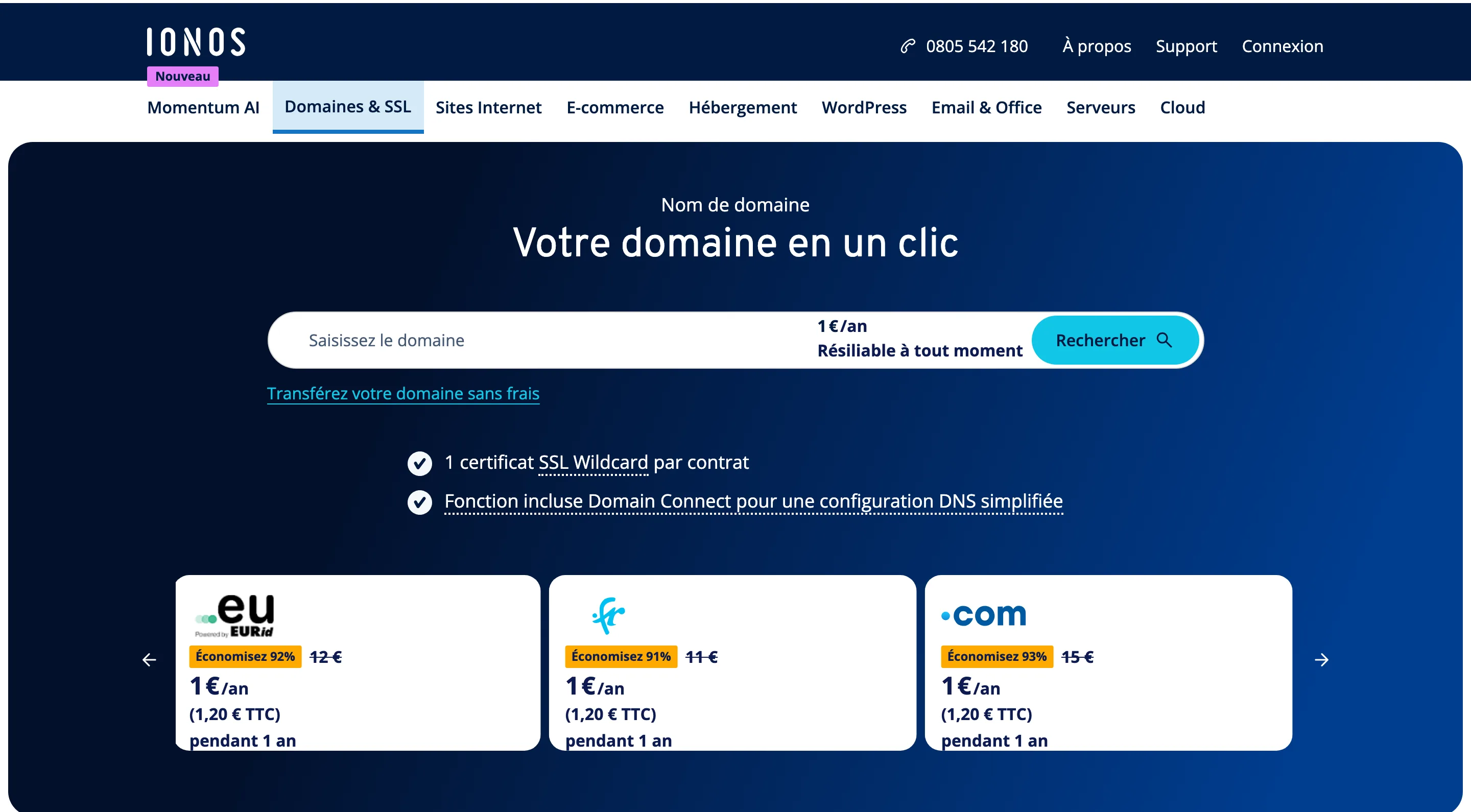Open the E-commerce menu
This screenshot has height=812, width=1471.
point(615,107)
